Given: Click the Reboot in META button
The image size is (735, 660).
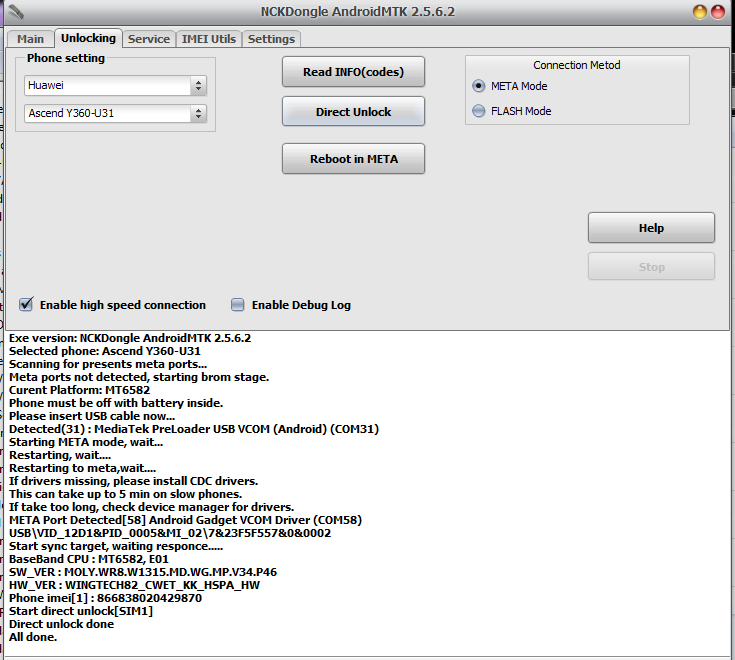Looking at the screenshot, I should (353, 159).
